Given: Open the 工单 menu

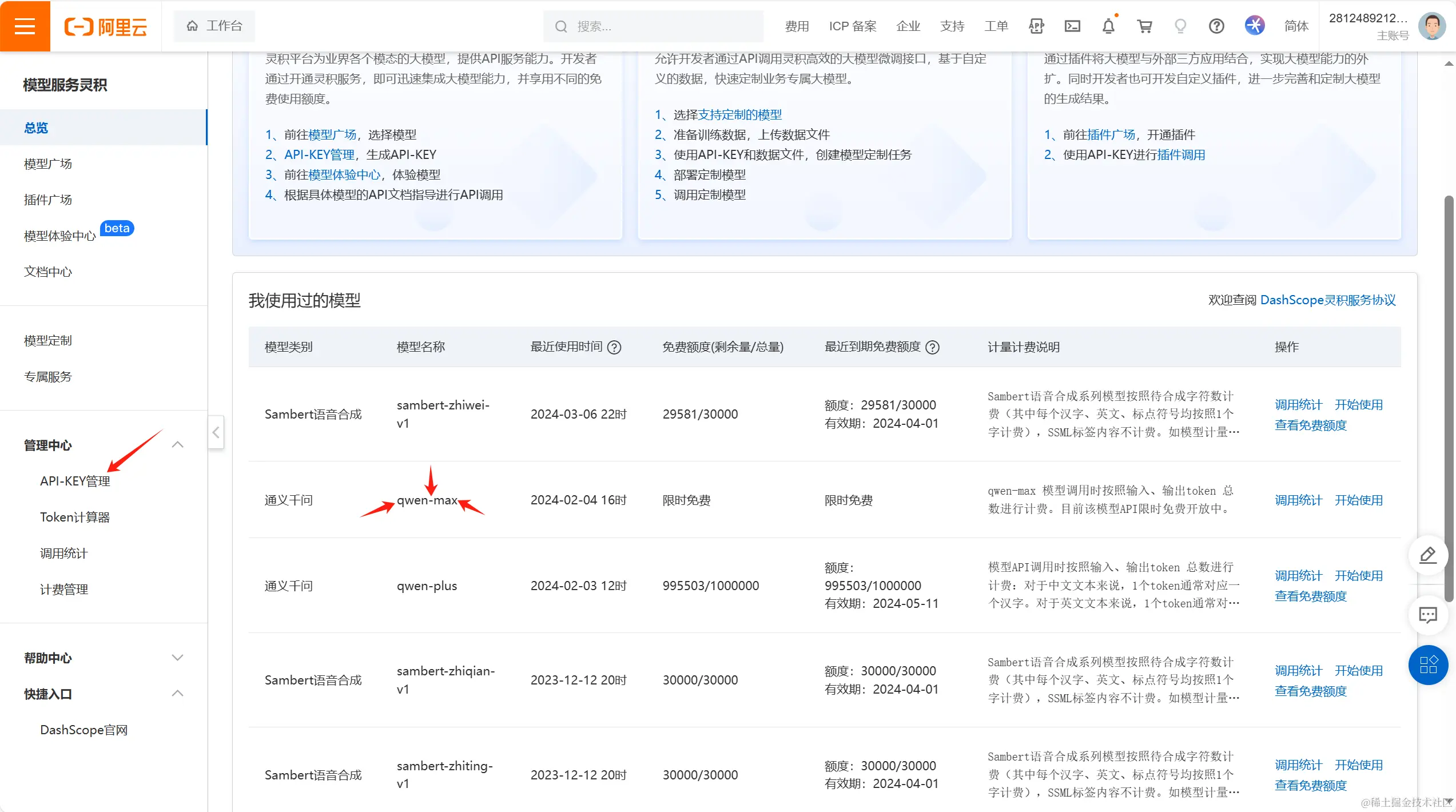Looking at the screenshot, I should point(996,26).
